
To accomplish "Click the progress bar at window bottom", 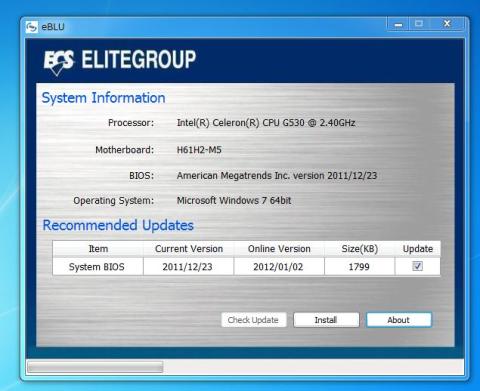I will (x=95, y=367).
